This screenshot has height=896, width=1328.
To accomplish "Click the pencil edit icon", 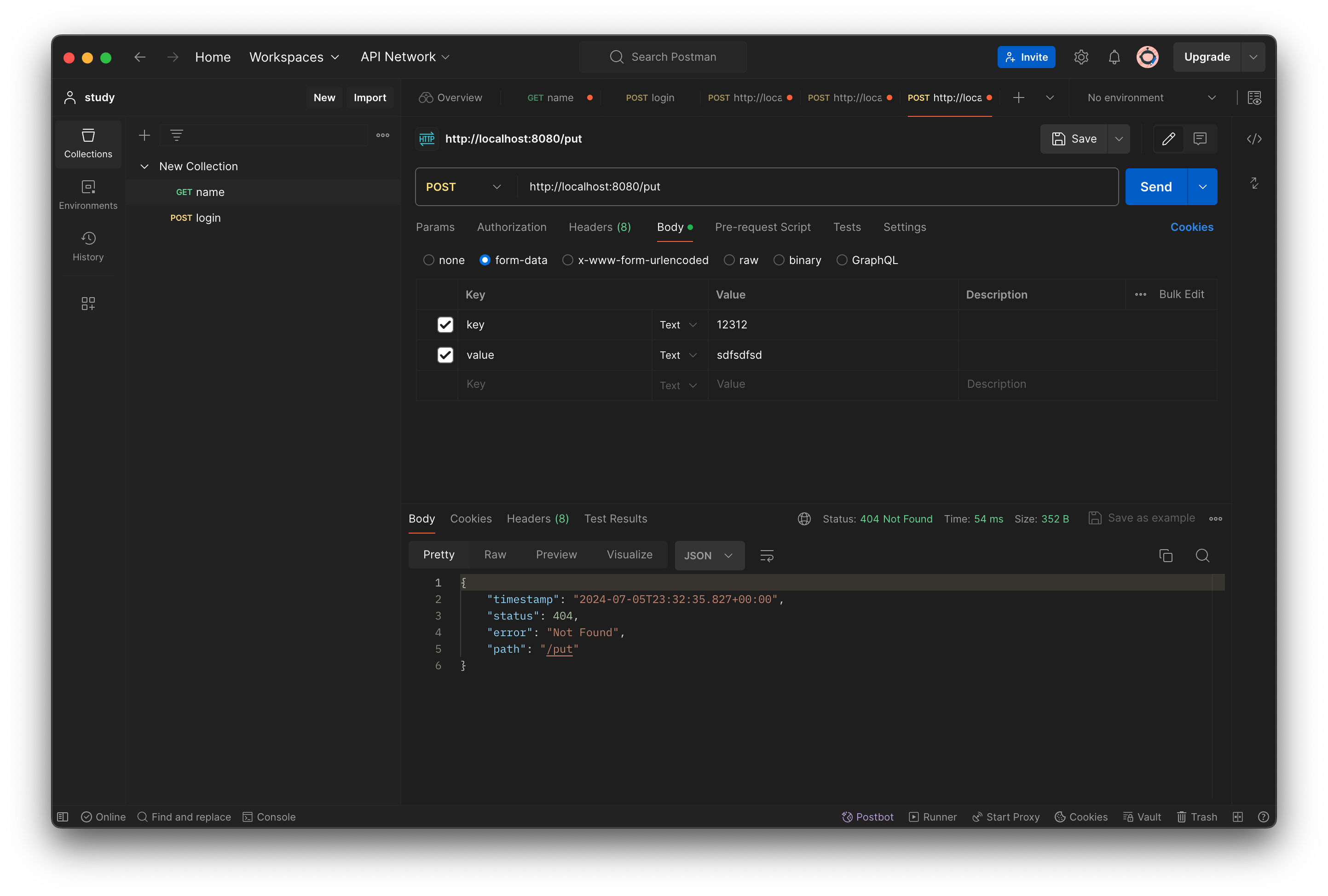I will tap(1169, 139).
